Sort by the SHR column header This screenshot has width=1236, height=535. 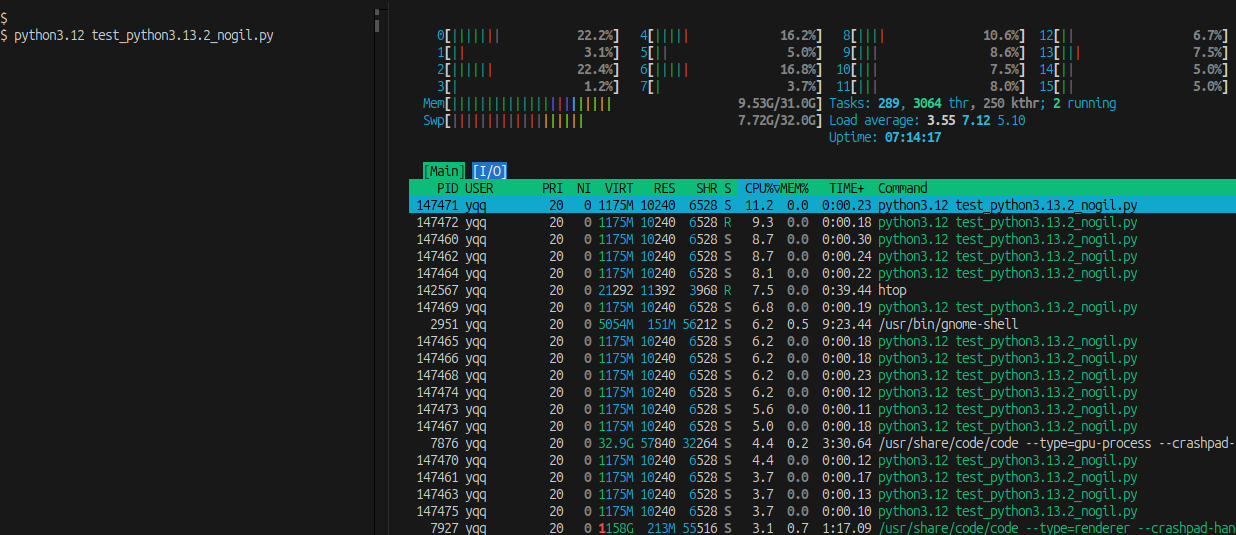click(x=706, y=188)
